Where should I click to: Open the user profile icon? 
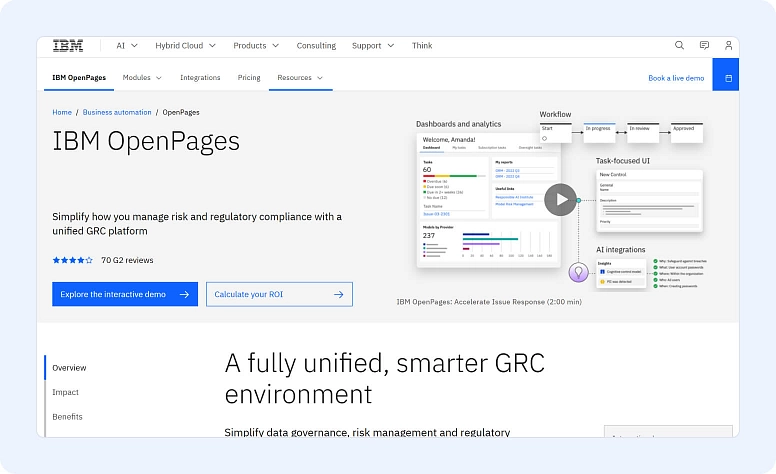728,46
